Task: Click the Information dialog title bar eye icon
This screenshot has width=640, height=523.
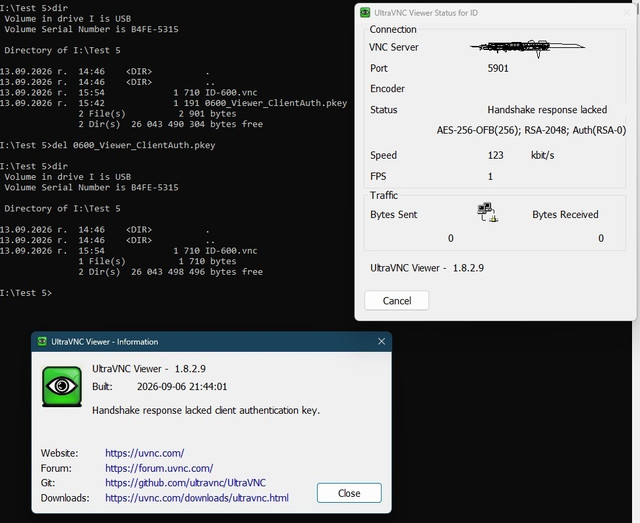Action: [x=42, y=341]
